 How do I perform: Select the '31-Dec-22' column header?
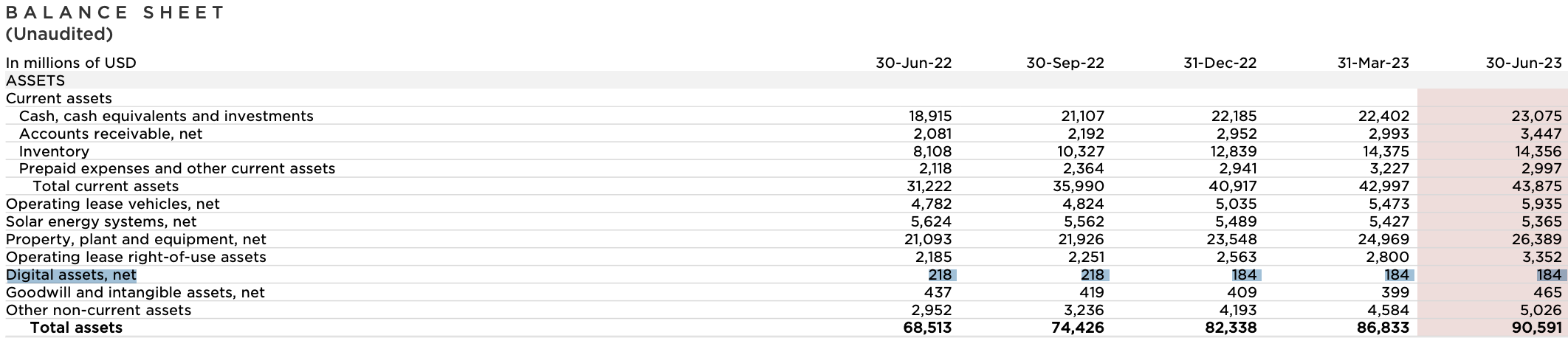point(1220,63)
